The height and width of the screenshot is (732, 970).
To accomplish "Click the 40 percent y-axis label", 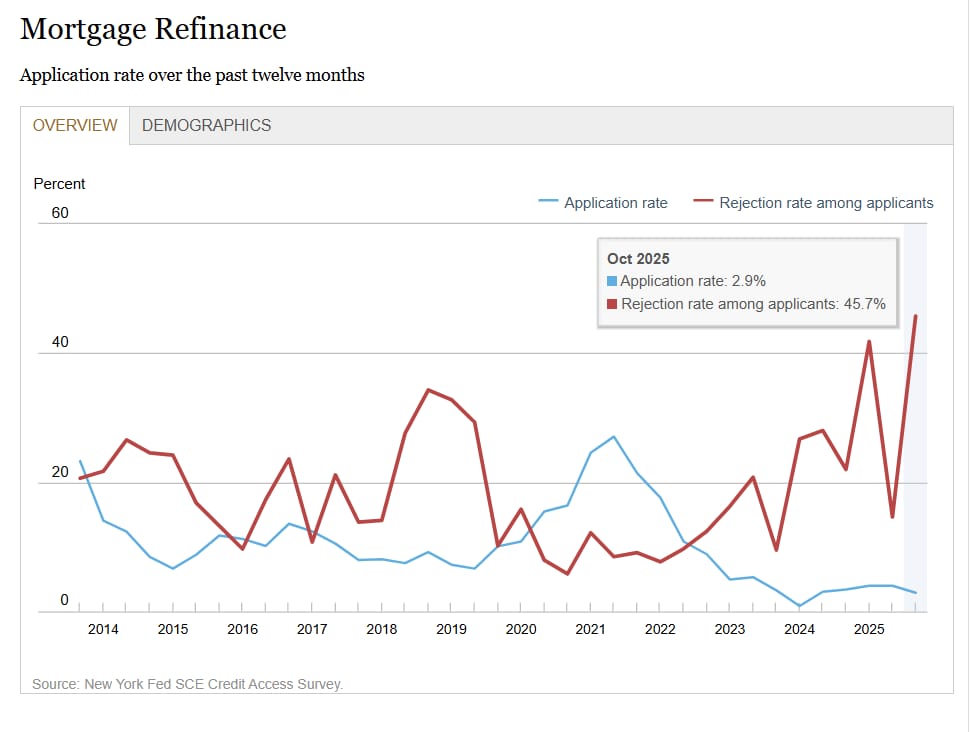I will pos(60,342).
